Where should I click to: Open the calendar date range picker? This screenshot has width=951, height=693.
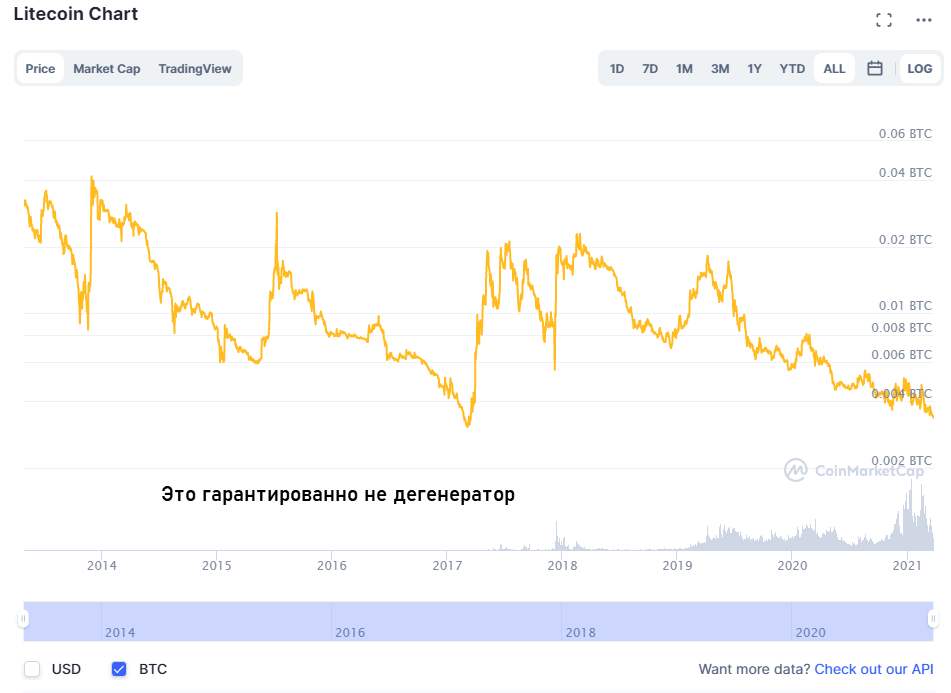[875, 69]
